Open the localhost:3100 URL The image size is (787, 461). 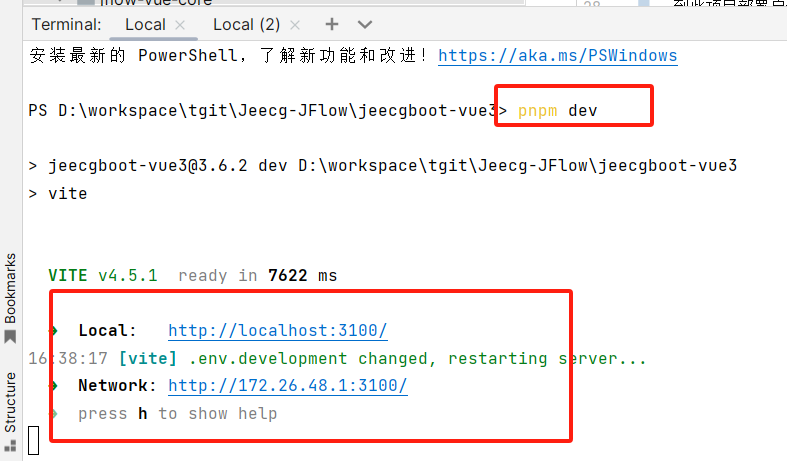[277, 331]
